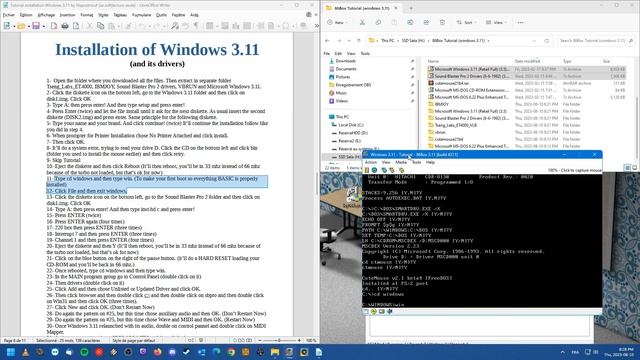Click the 100 % zoom value in Writer status bar
640x360 pixels.
coord(311,340)
